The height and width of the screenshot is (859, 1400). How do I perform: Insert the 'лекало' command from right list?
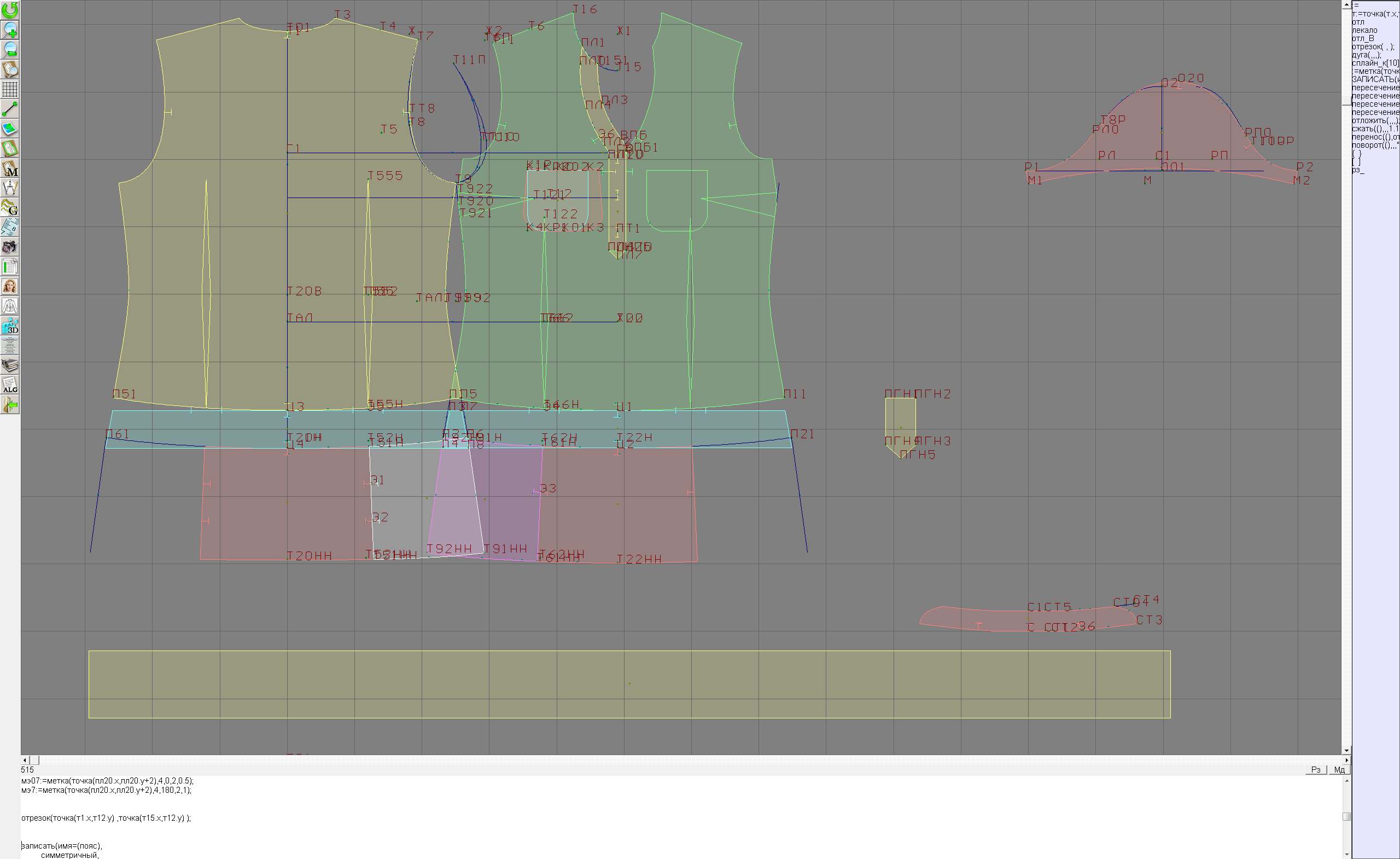pyautogui.click(x=1364, y=30)
